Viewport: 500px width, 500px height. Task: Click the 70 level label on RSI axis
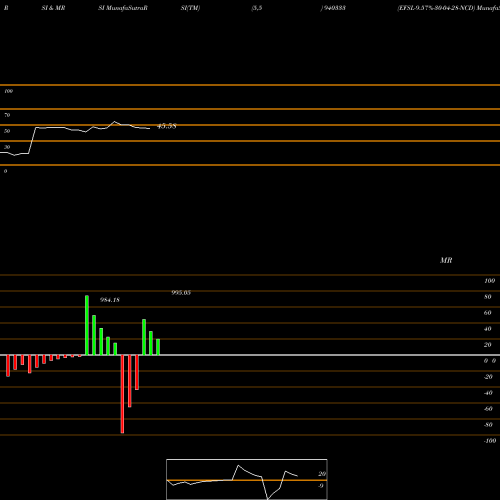tap(7, 115)
